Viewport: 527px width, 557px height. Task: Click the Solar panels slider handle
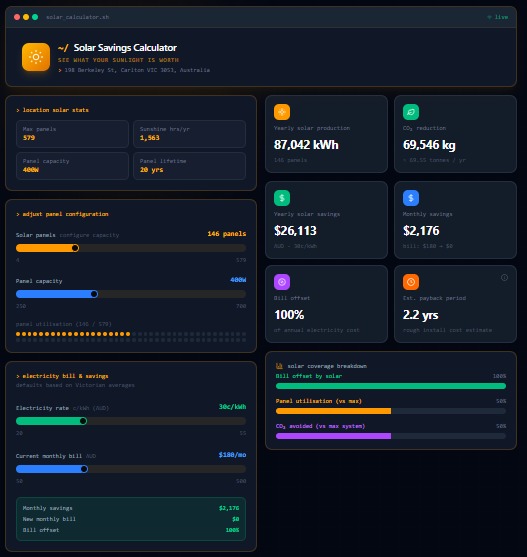[75, 248]
